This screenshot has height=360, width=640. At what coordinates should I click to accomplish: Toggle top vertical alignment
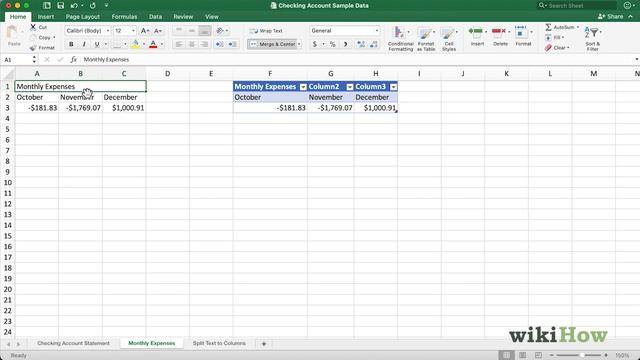[x=179, y=31]
